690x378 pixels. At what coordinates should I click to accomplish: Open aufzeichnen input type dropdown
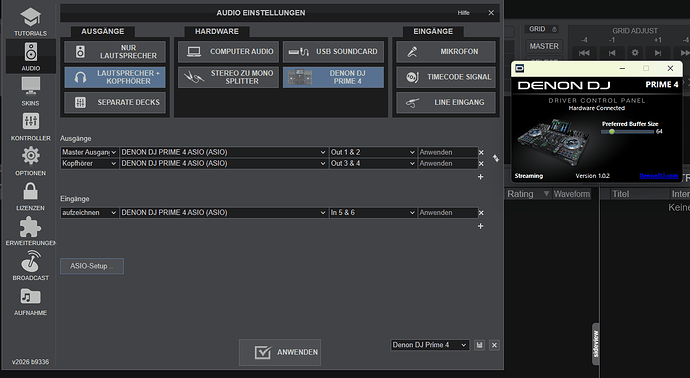pos(89,213)
